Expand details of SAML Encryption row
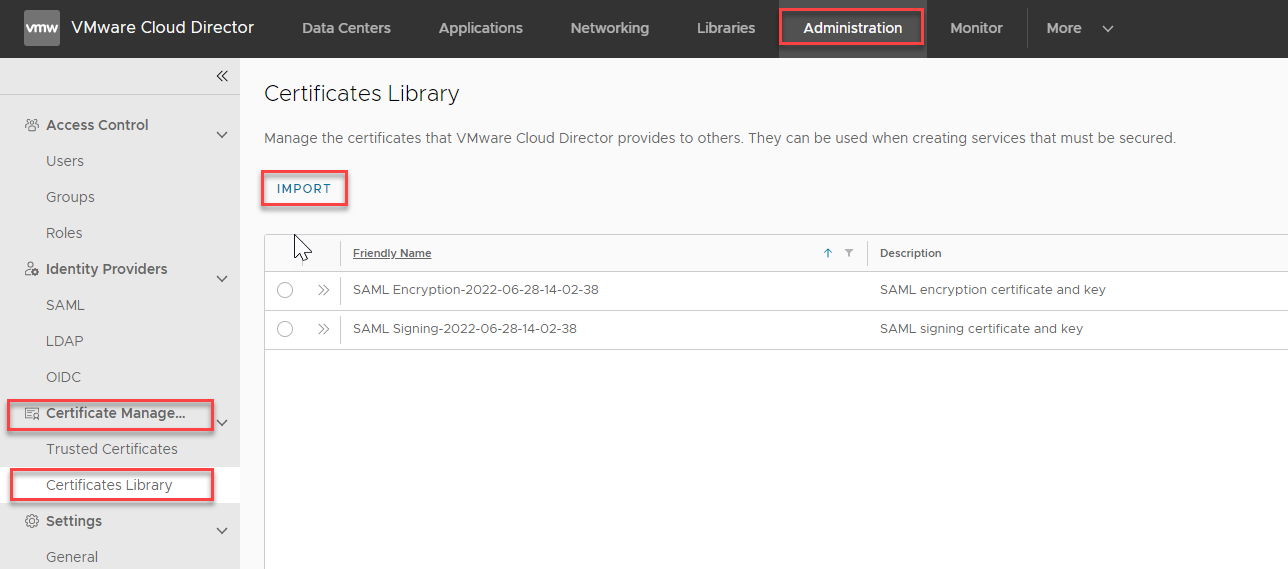The image size is (1288, 569). click(x=323, y=290)
